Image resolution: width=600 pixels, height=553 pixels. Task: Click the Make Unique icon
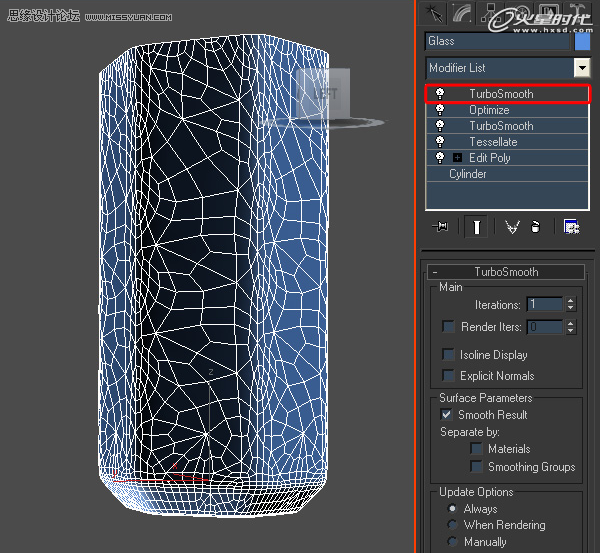[x=512, y=227]
